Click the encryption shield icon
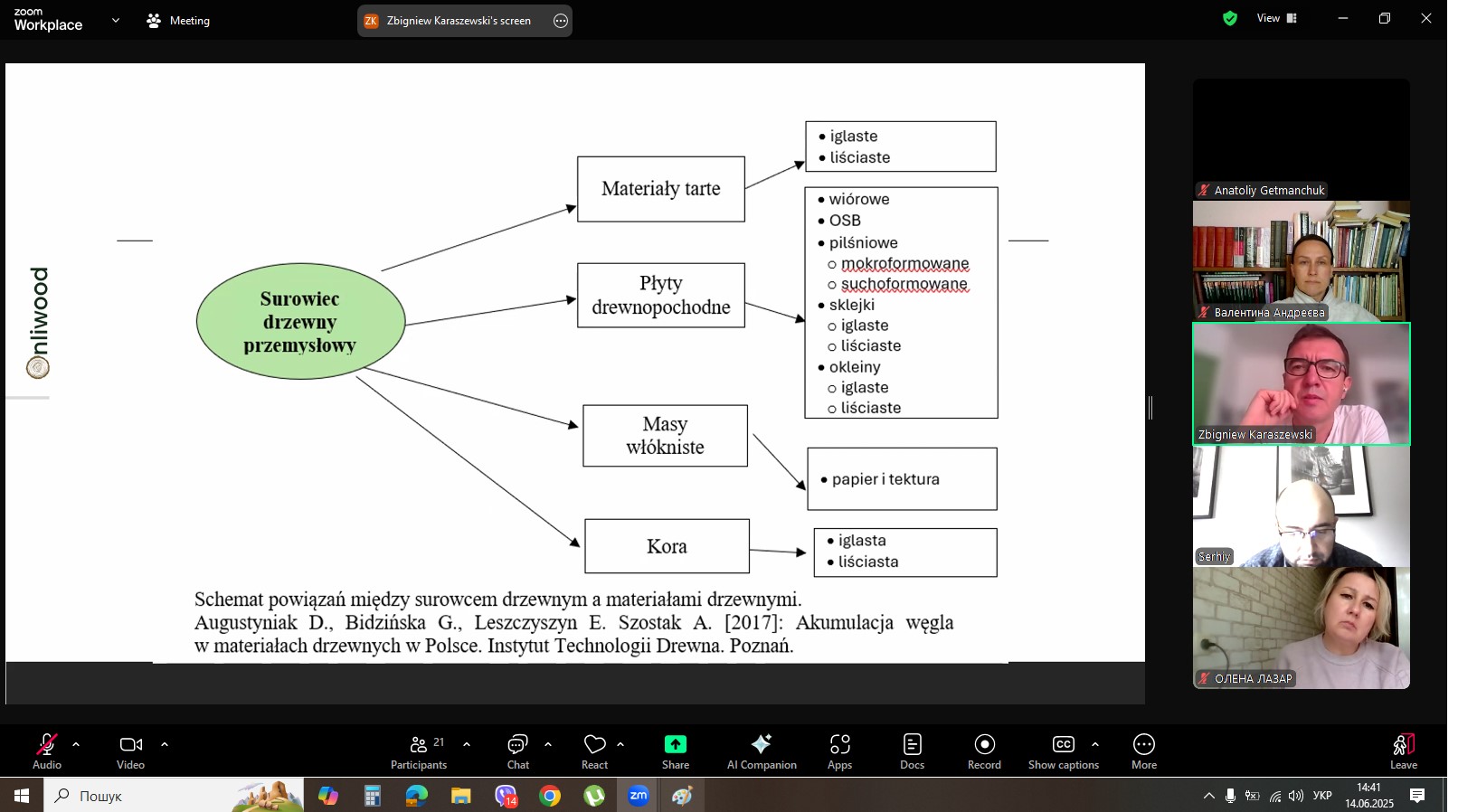Image resolution: width=1458 pixels, height=812 pixels. [1230, 18]
